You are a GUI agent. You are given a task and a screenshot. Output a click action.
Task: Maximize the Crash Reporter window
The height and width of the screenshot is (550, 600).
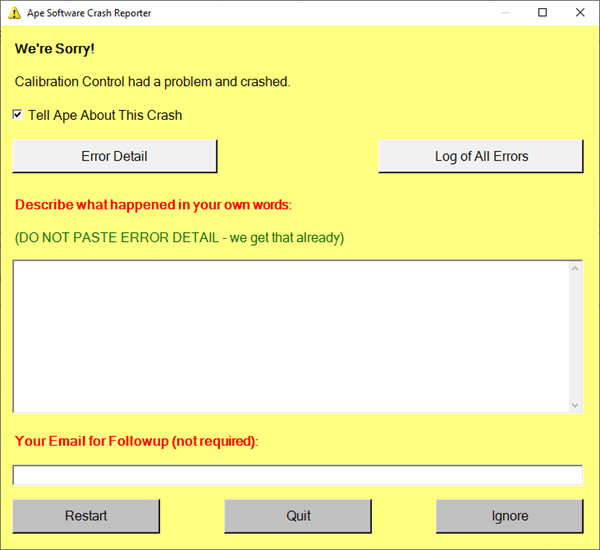click(x=542, y=13)
